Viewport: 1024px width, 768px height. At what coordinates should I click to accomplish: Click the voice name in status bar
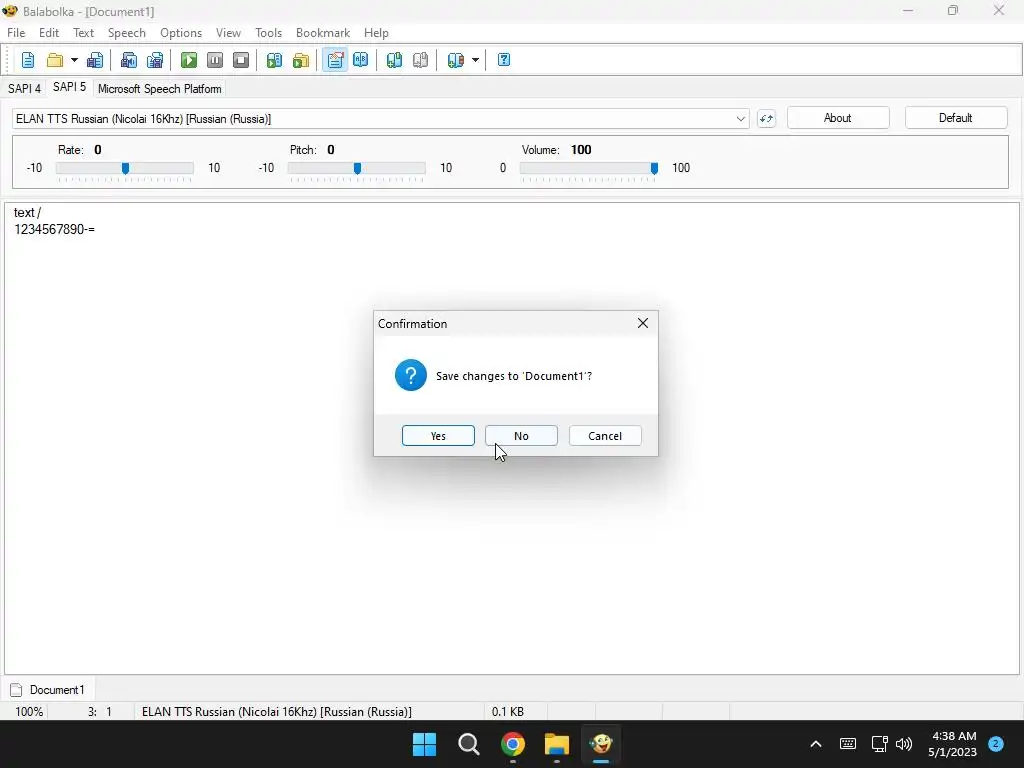(276, 712)
